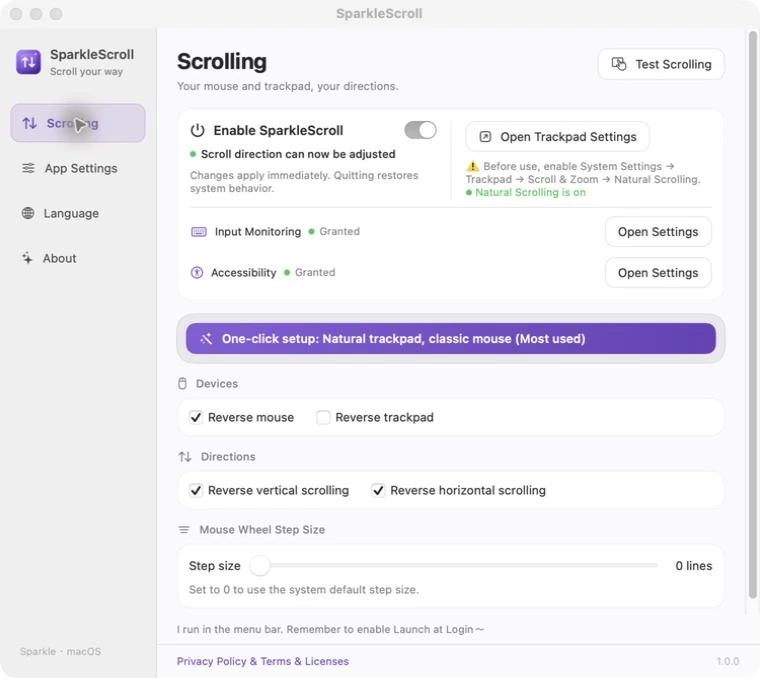The width and height of the screenshot is (760, 678).
Task: Click the arrows icon beside Directions heading
Action: click(x=185, y=457)
